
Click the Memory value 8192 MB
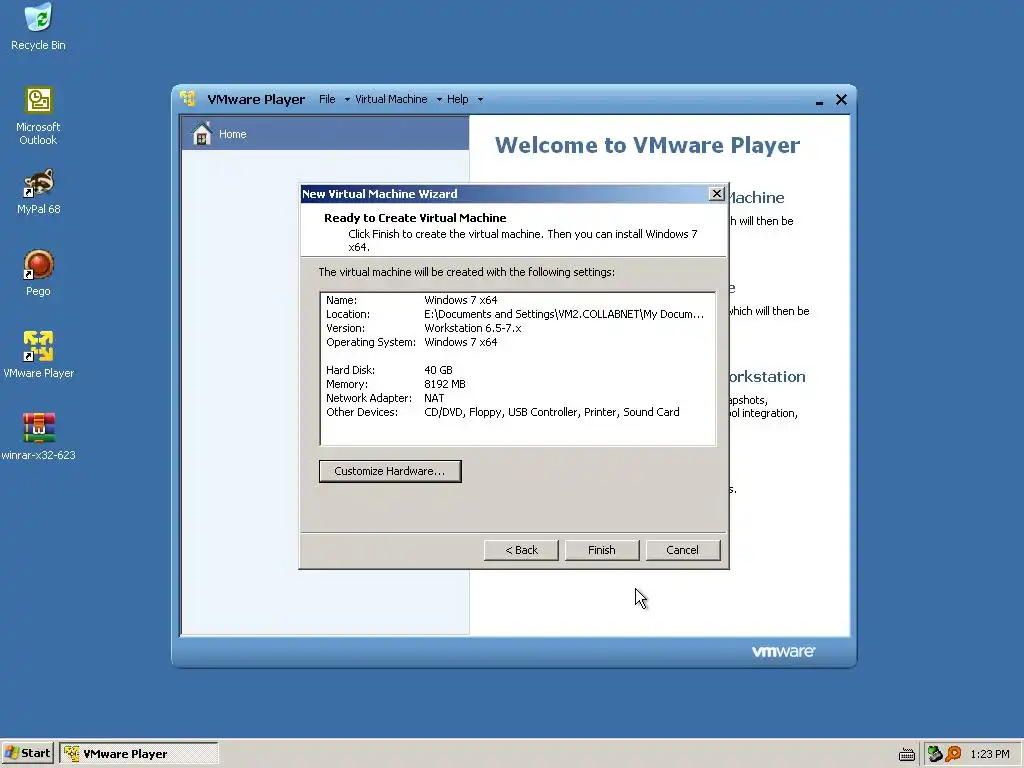[445, 384]
